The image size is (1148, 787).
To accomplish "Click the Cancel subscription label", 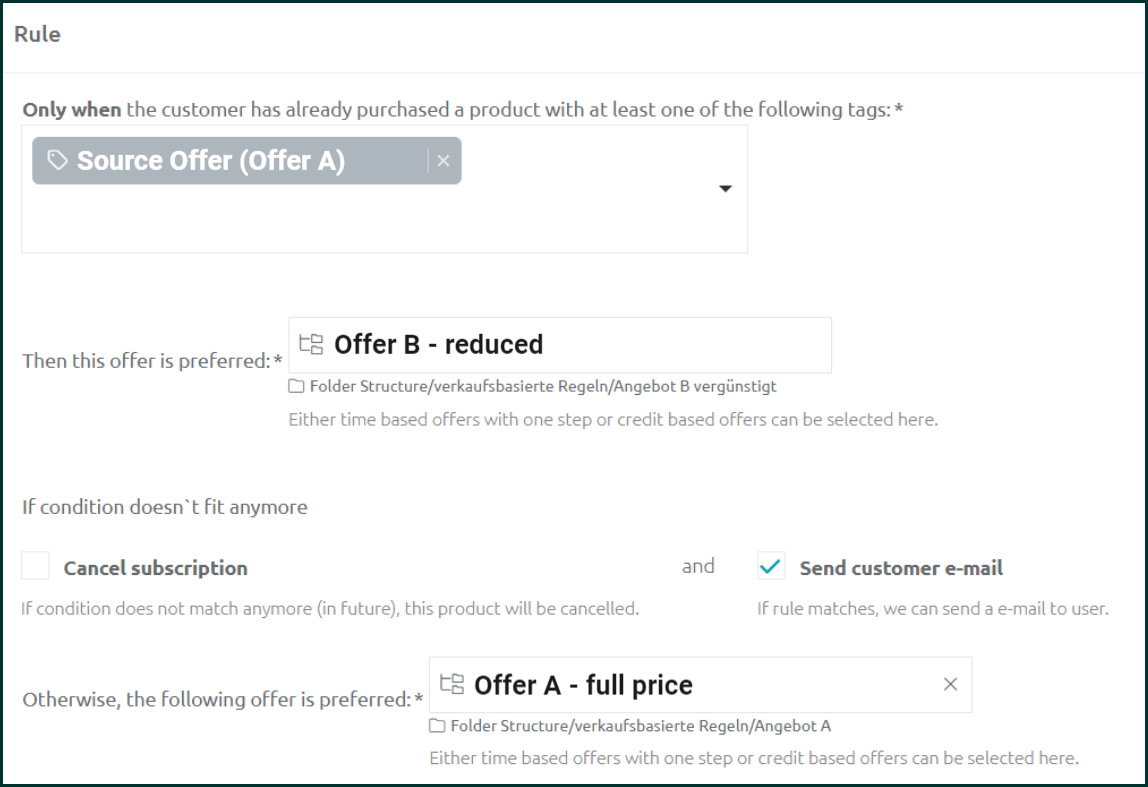I will pos(155,568).
